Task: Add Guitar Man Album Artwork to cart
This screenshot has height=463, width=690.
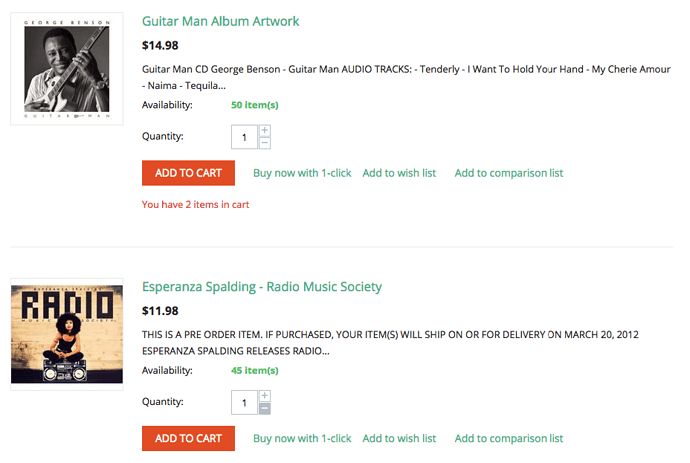Action: click(x=188, y=173)
